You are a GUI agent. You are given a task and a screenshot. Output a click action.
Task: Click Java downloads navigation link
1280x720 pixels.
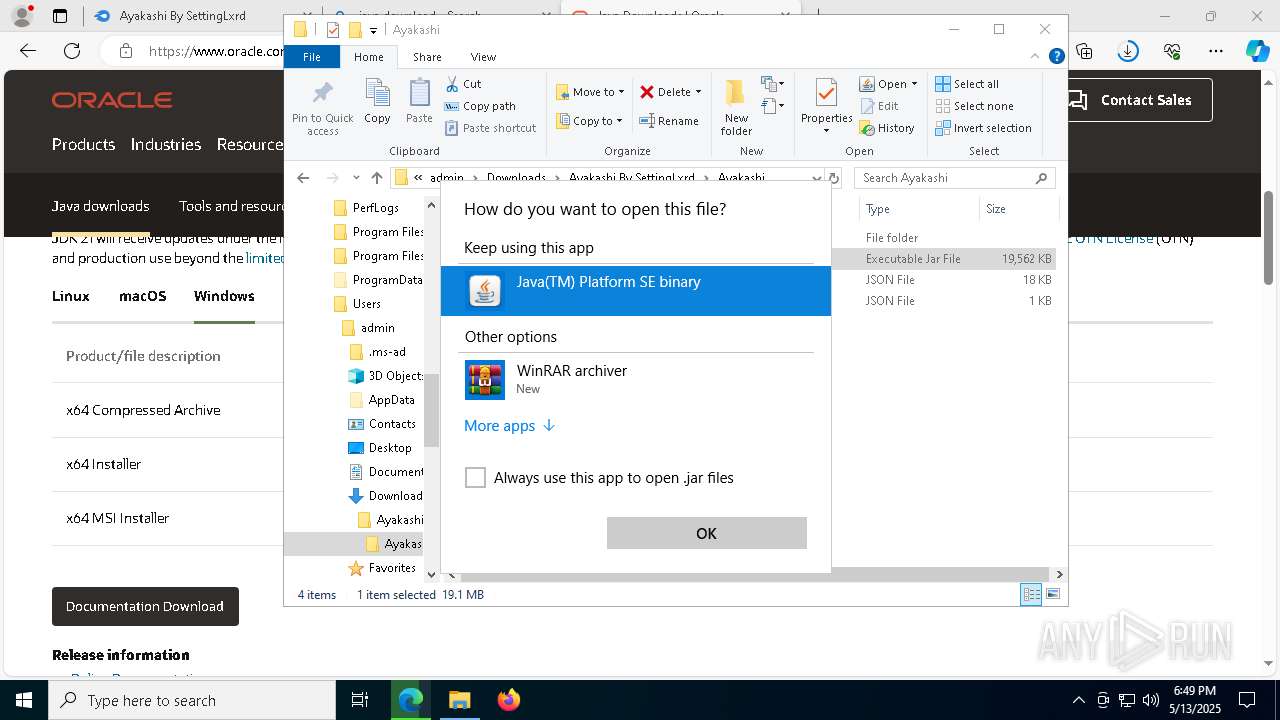(x=100, y=206)
